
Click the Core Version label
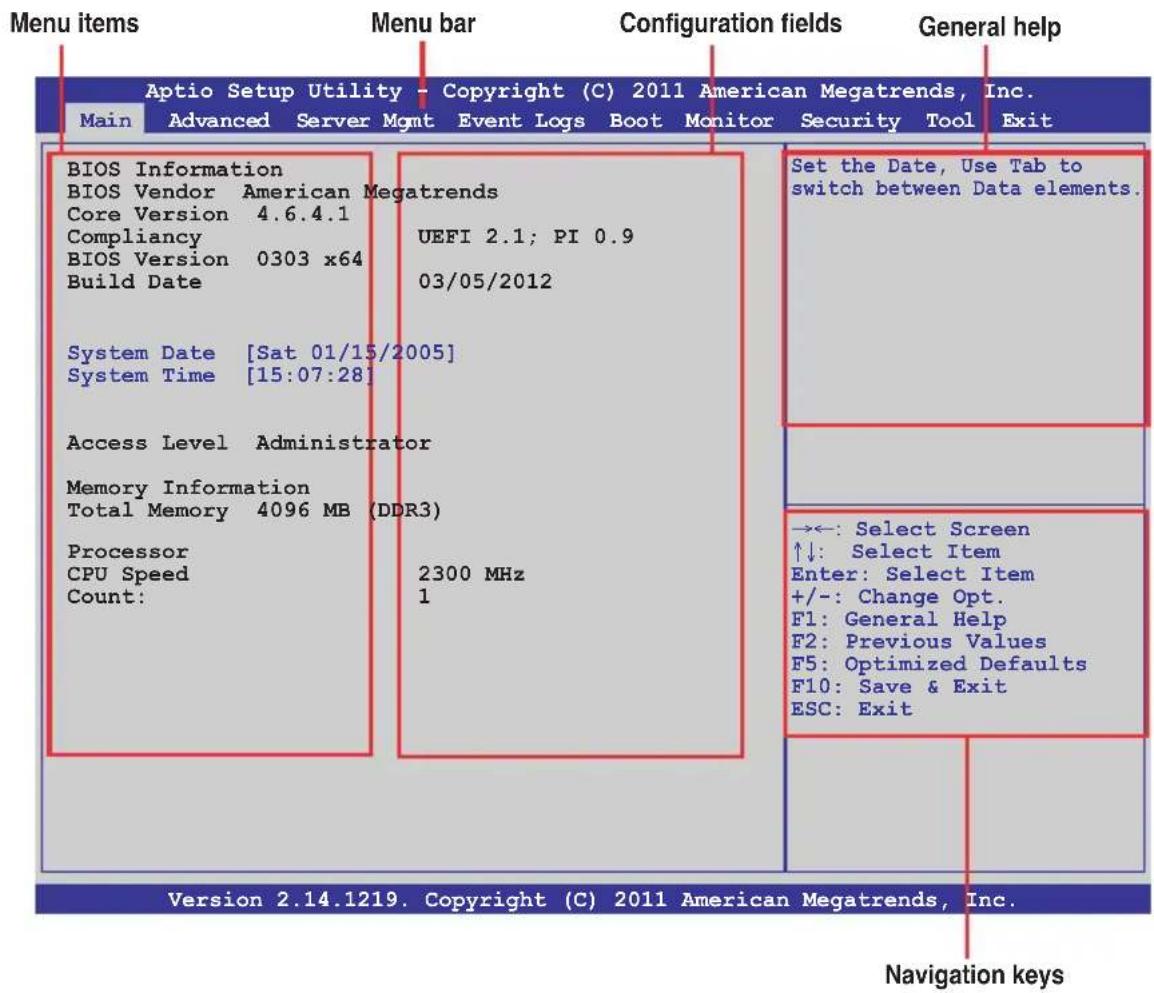click(x=147, y=214)
